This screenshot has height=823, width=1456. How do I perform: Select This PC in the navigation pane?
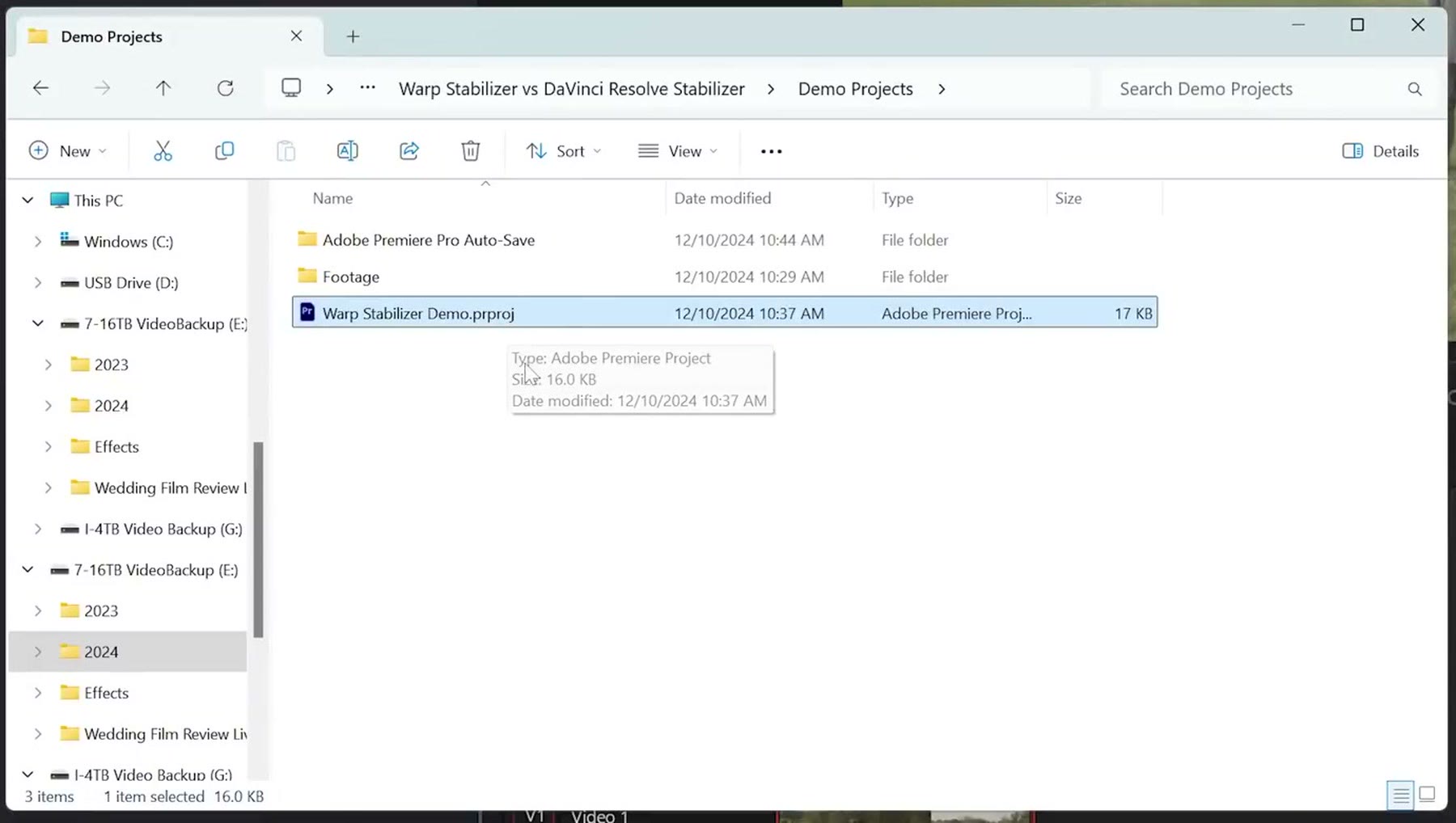pyautogui.click(x=98, y=200)
